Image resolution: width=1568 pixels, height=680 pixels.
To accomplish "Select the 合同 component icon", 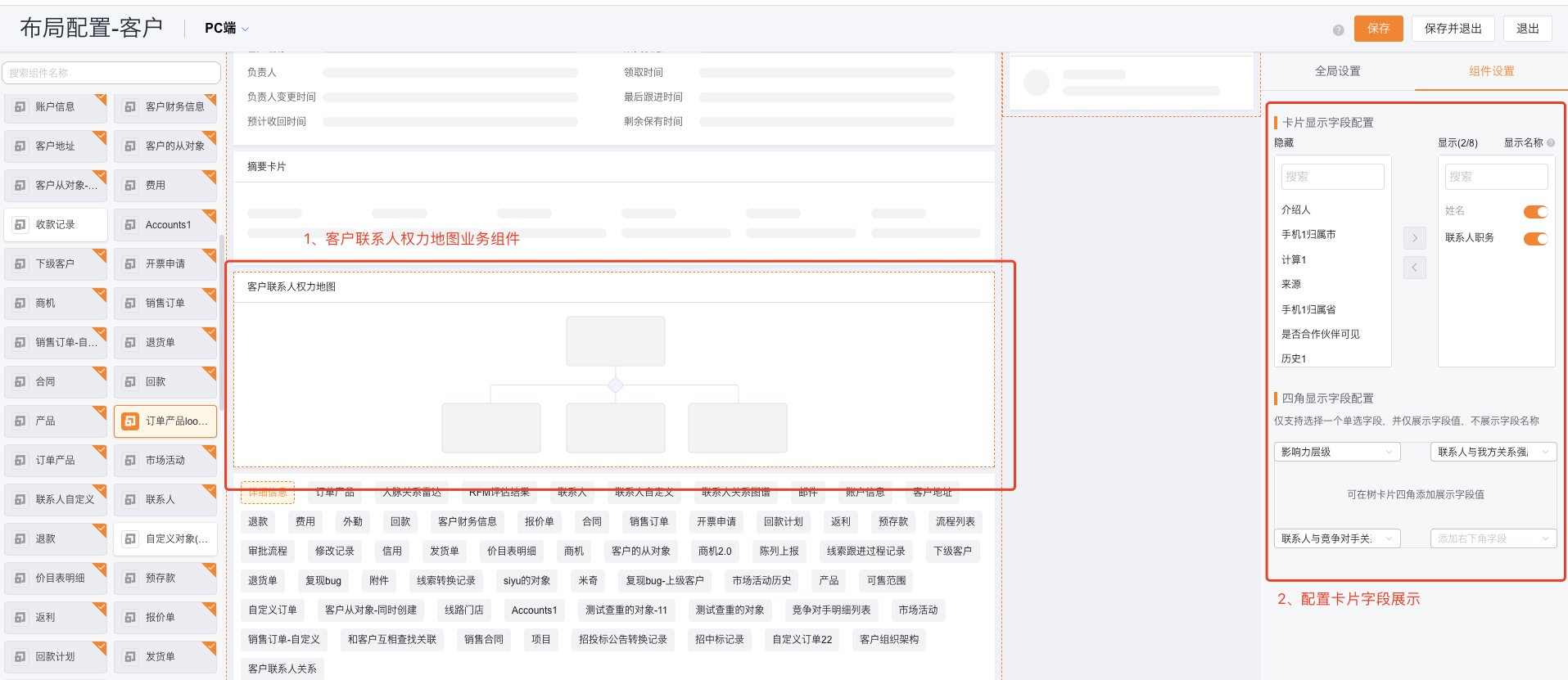I will coord(20,382).
